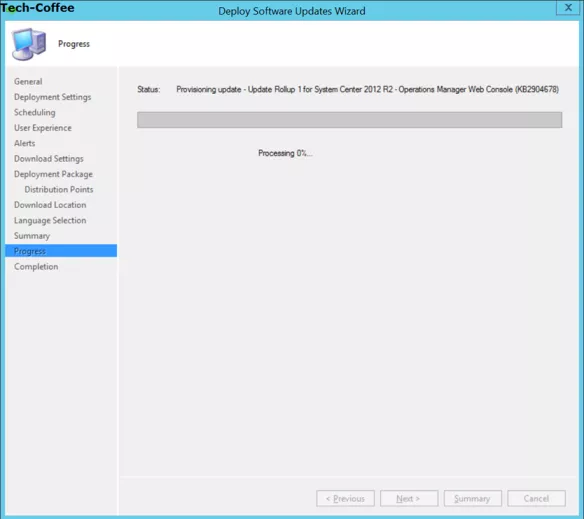Select General step in wizard sidebar
The image size is (584, 519).
pyautogui.click(x=28, y=81)
